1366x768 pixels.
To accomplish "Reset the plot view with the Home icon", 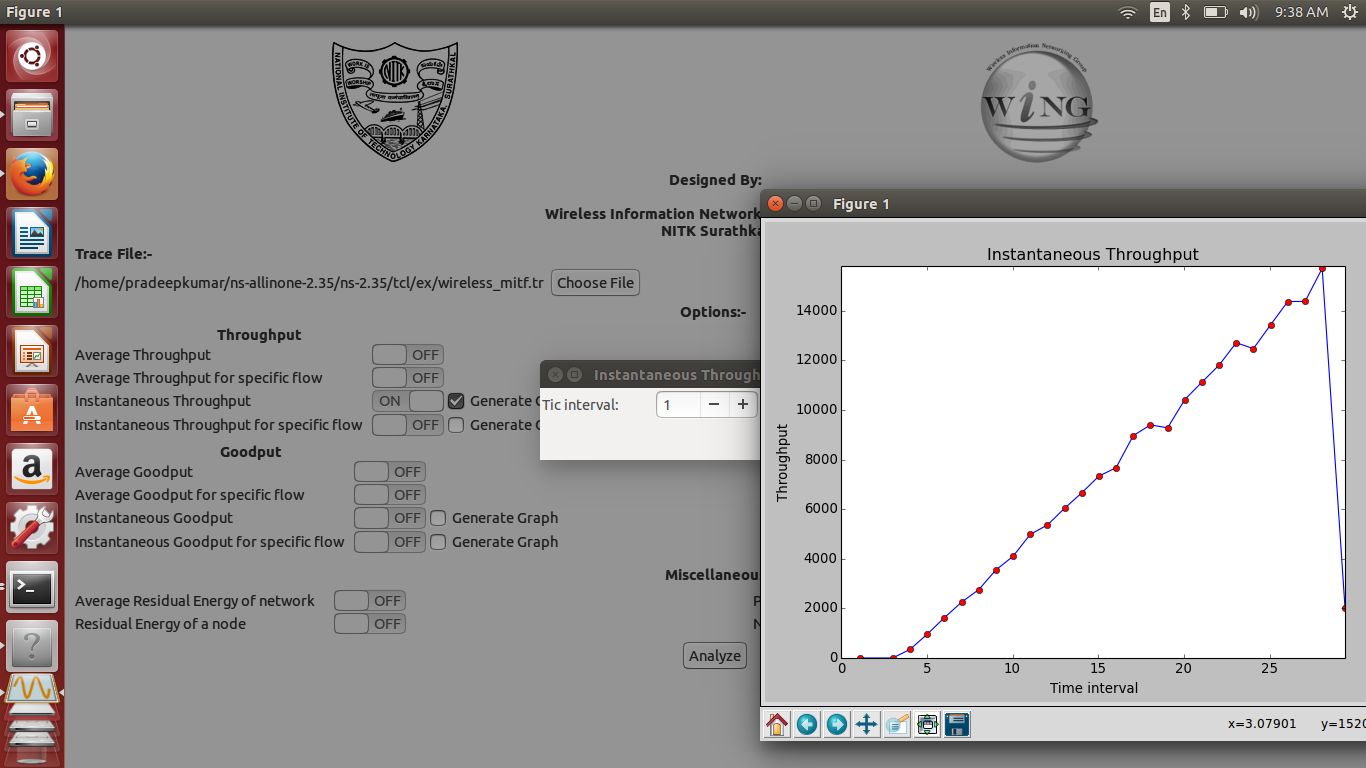I will [x=777, y=724].
